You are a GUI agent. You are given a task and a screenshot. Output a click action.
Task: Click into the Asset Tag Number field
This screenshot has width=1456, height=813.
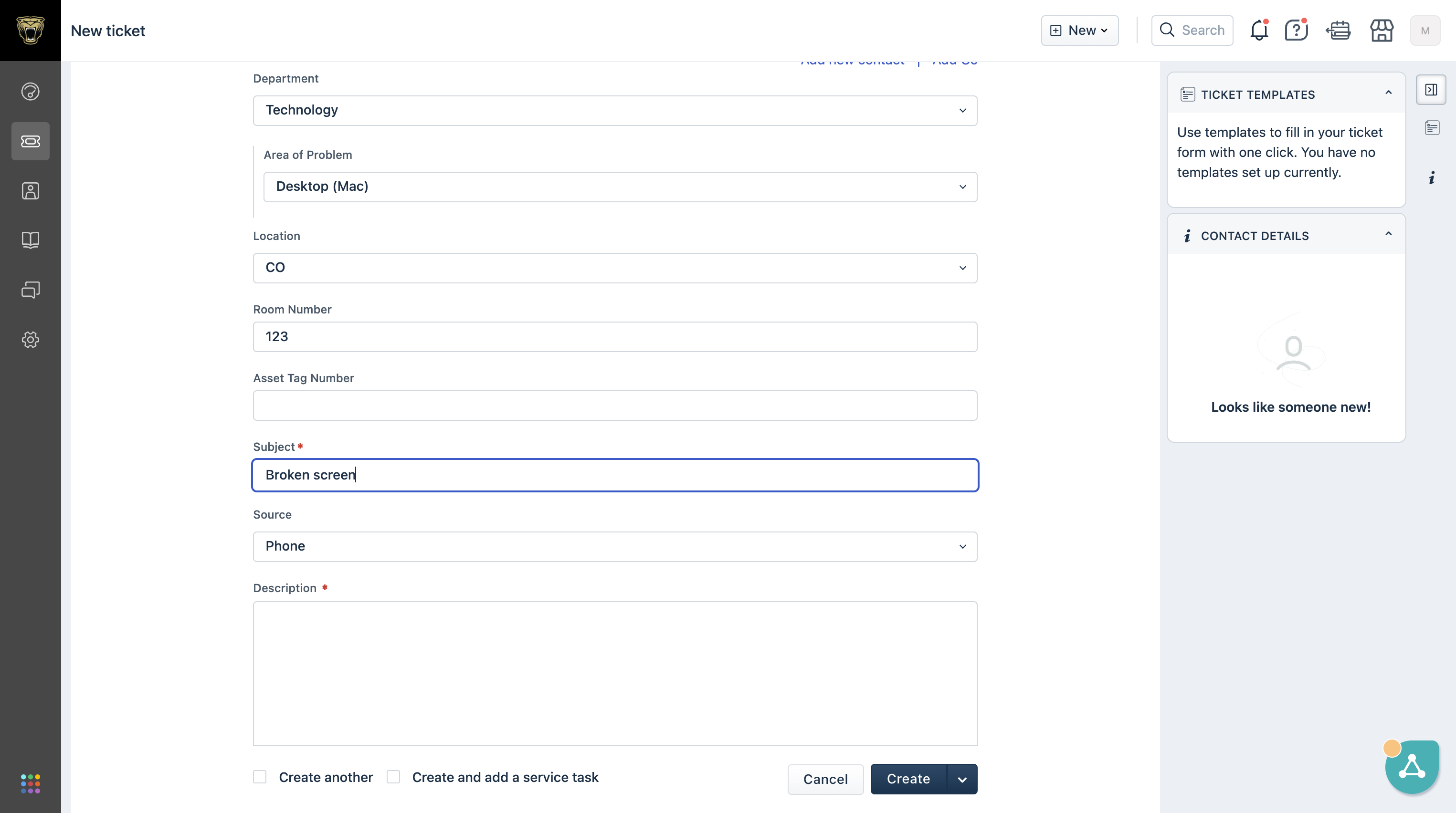click(x=615, y=405)
